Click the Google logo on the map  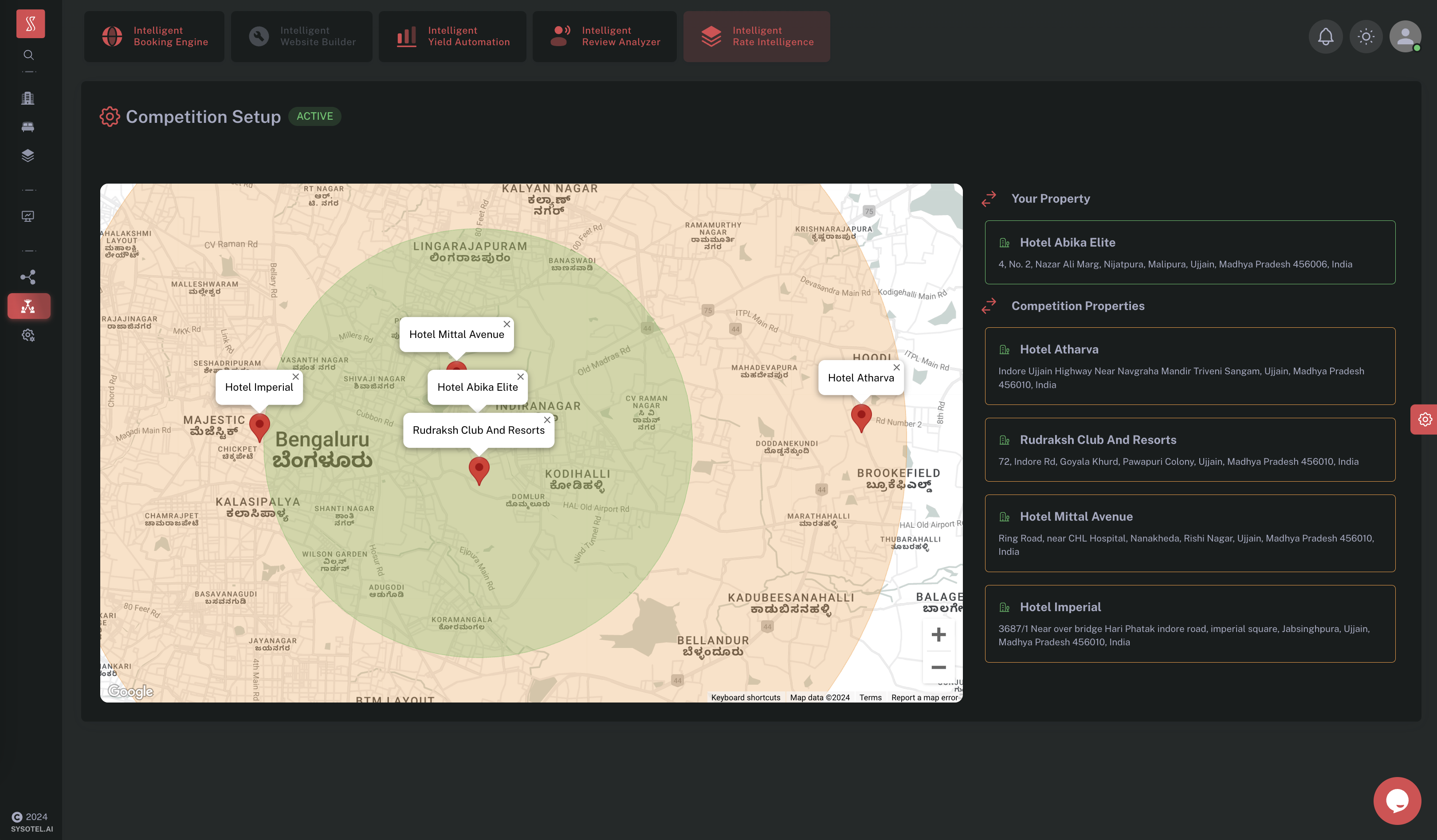[130, 691]
